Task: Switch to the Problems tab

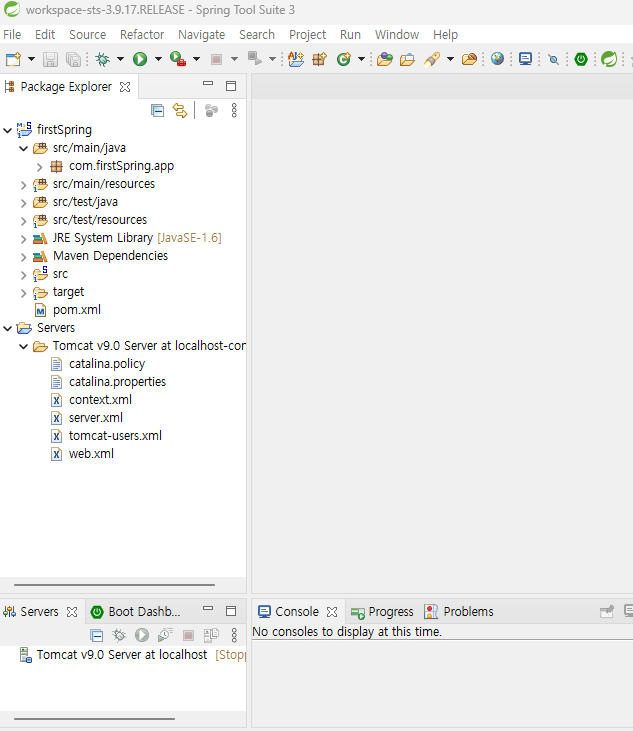Action: [459, 612]
